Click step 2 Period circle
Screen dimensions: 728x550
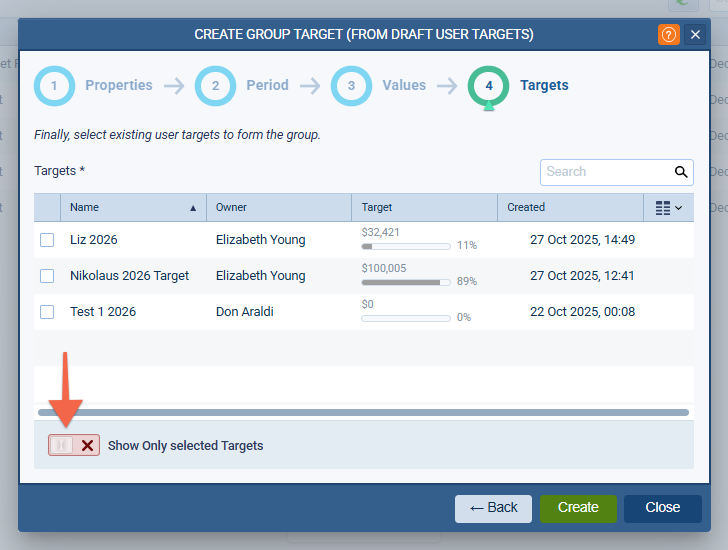tap(215, 86)
